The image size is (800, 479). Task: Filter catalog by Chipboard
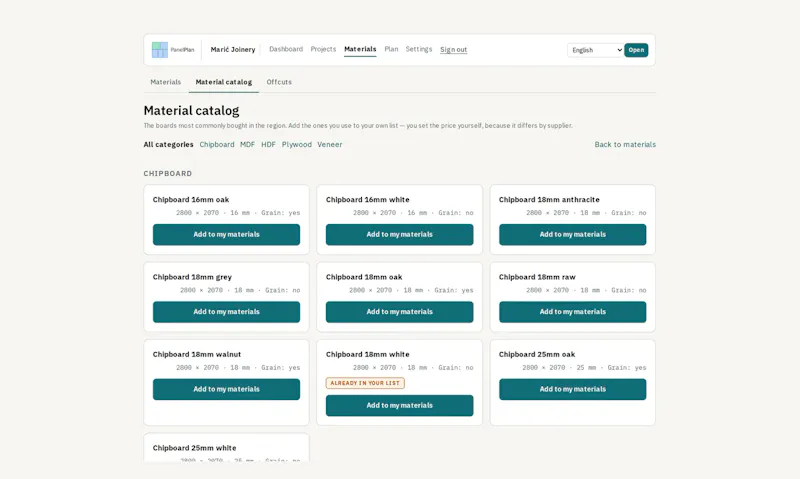[x=217, y=144]
